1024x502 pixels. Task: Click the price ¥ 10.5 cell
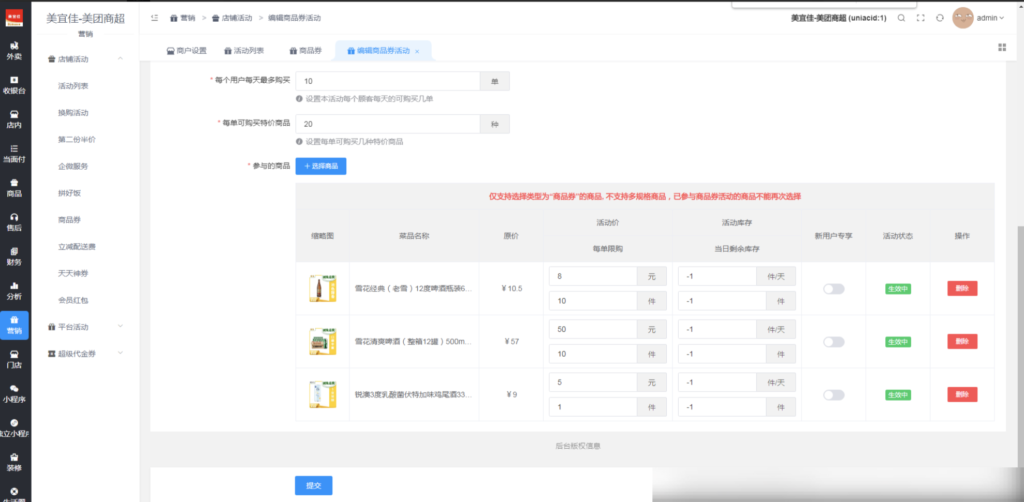coord(511,289)
